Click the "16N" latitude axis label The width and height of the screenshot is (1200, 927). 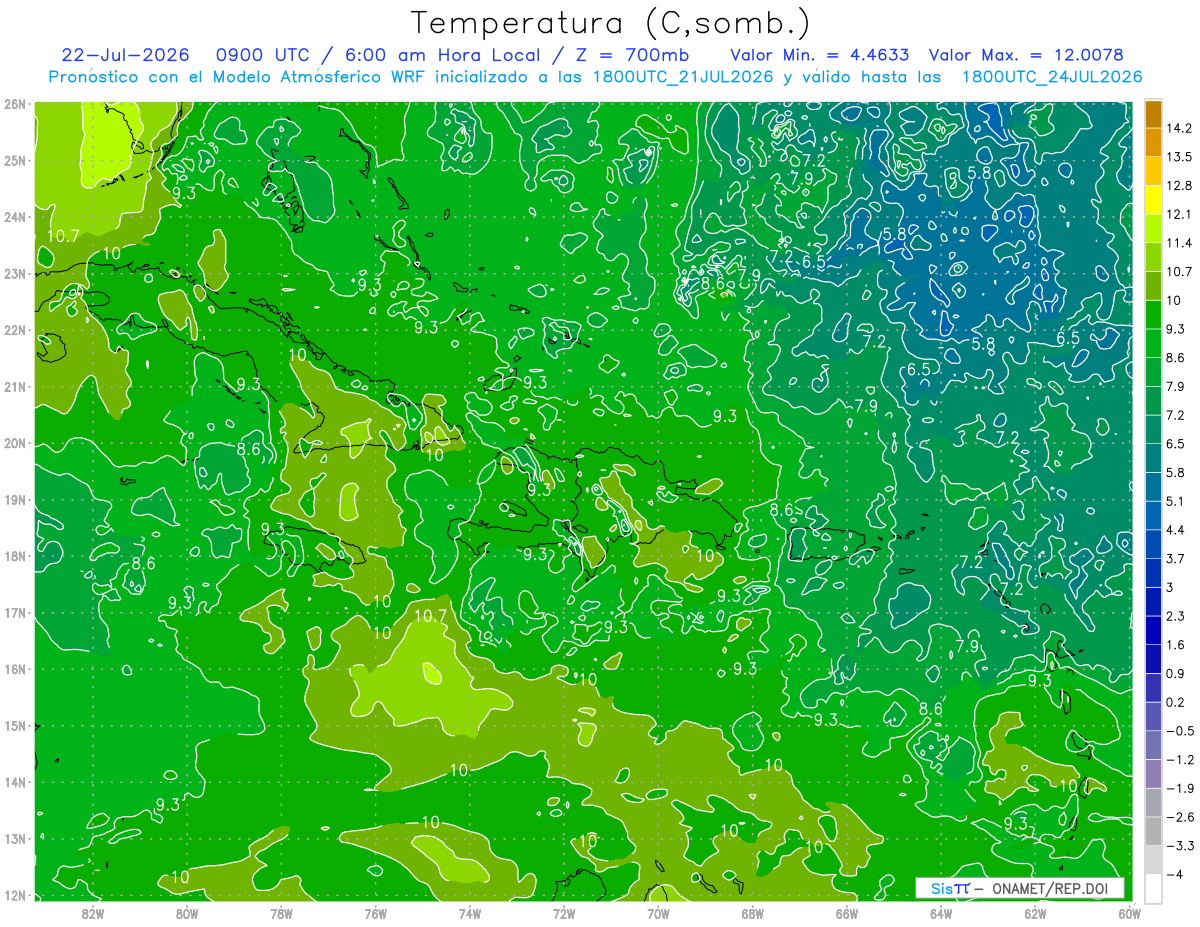[15, 669]
